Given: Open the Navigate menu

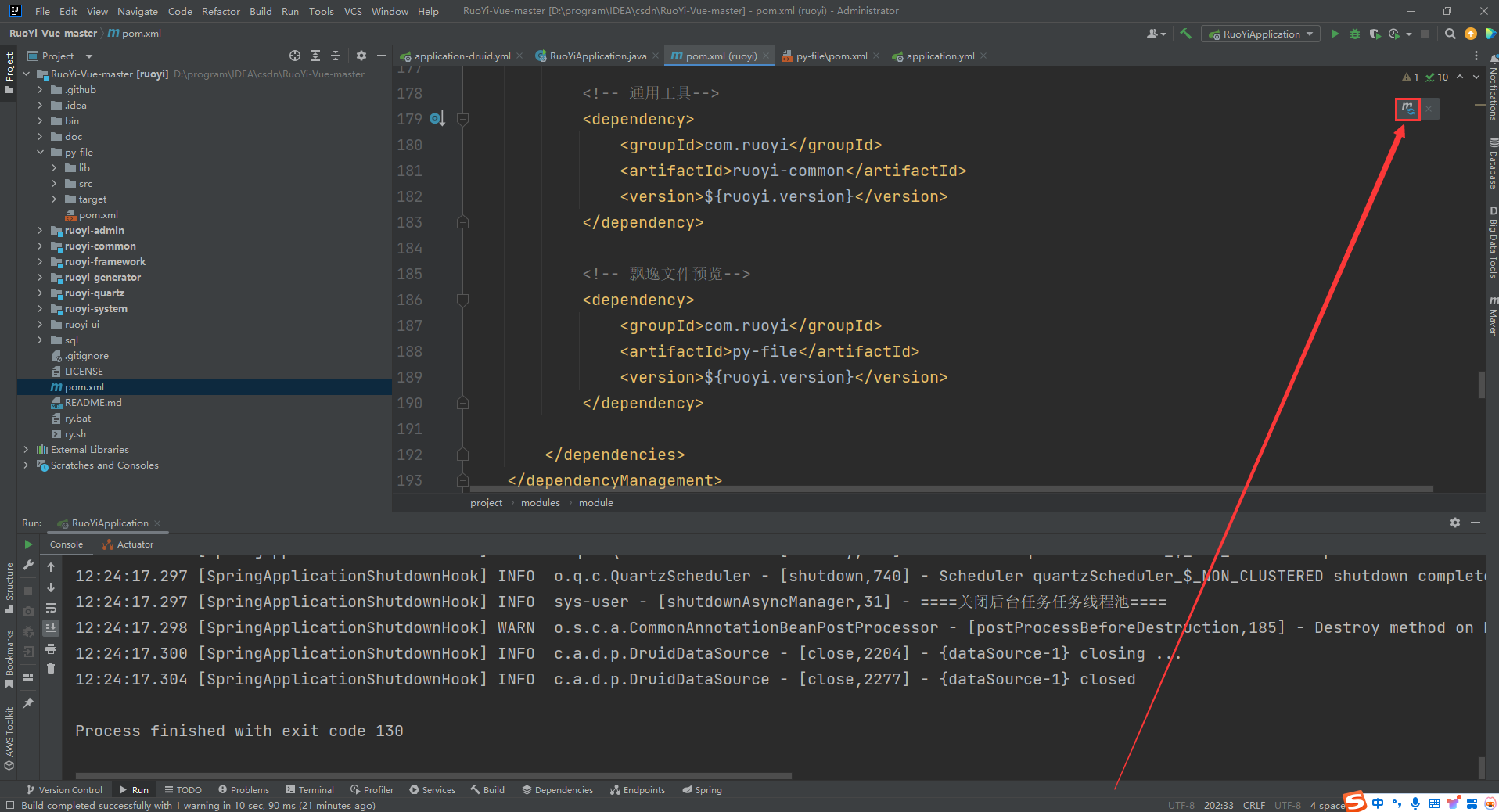Looking at the screenshot, I should 138,11.
